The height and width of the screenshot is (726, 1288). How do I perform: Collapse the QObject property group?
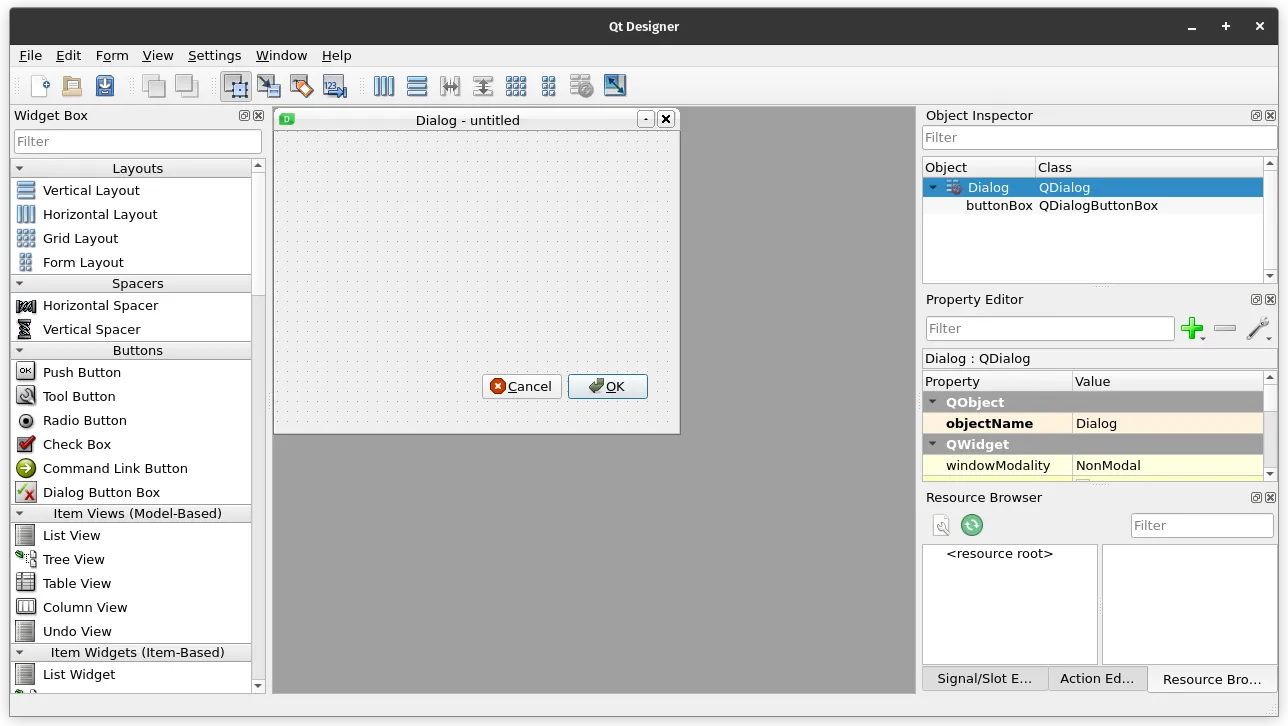pyautogui.click(x=932, y=402)
